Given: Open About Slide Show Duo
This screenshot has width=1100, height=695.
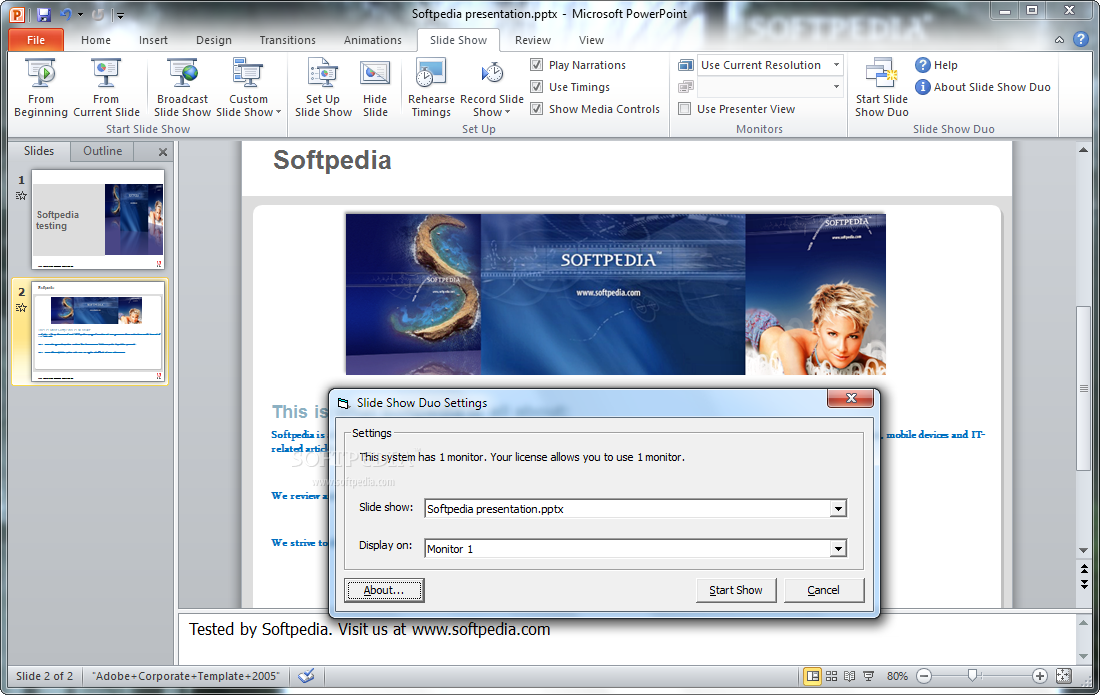Looking at the screenshot, I should pyautogui.click(x=983, y=87).
